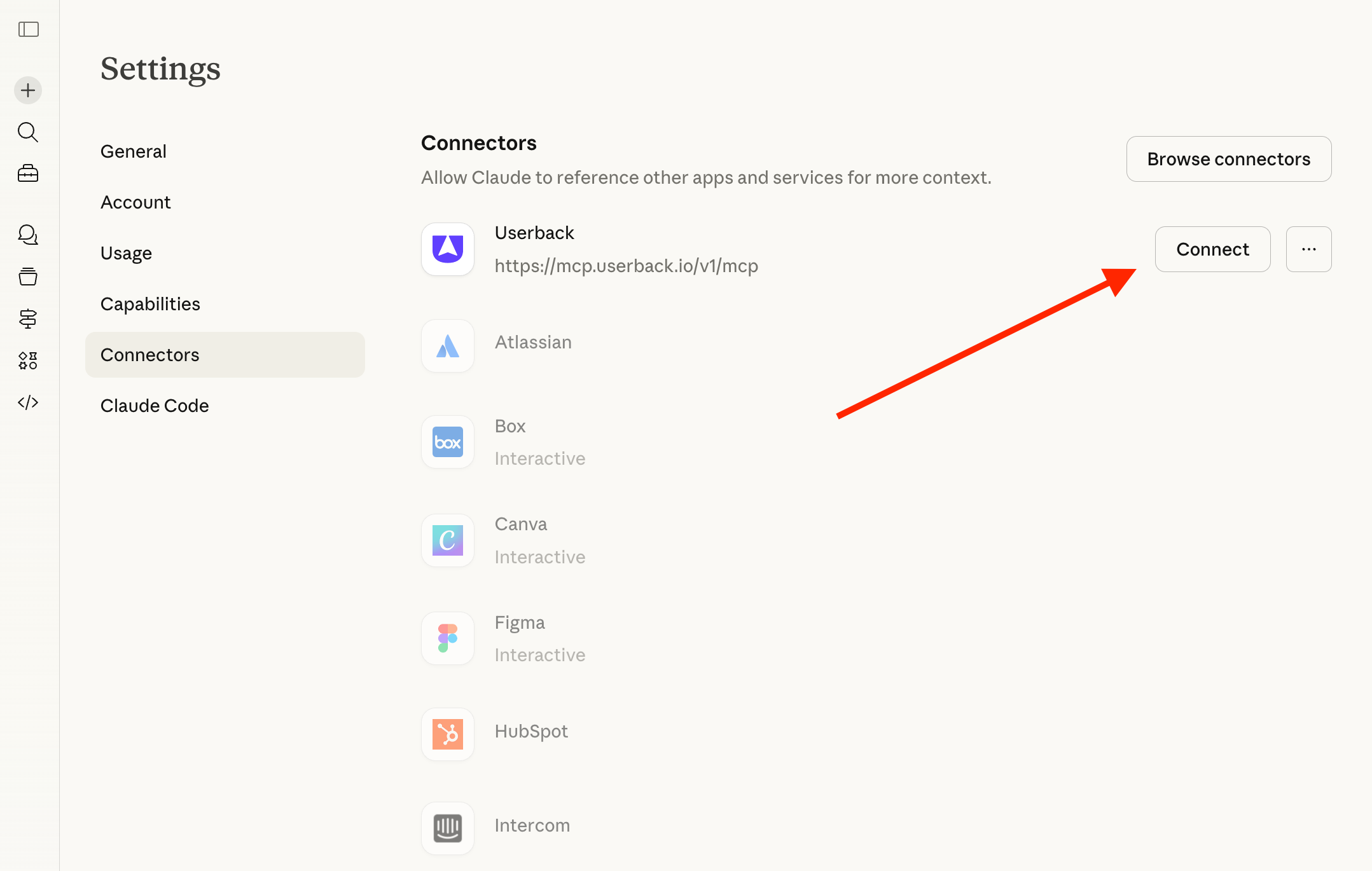
Task: Click Browse connectors button
Action: [x=1228, y=159]
